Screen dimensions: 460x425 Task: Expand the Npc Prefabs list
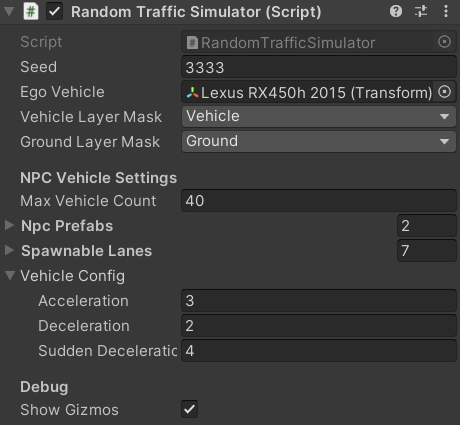pyautogui.click(x=9, y=225)
